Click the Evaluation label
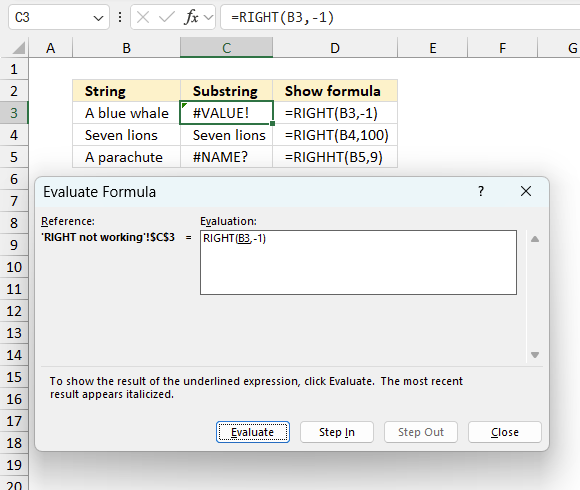 click(228, 221)
